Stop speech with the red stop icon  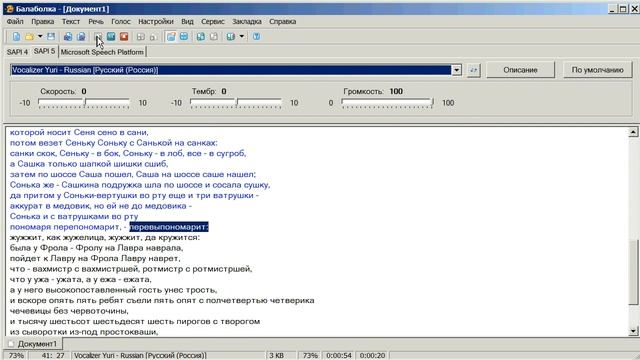(x=124, y=37)
